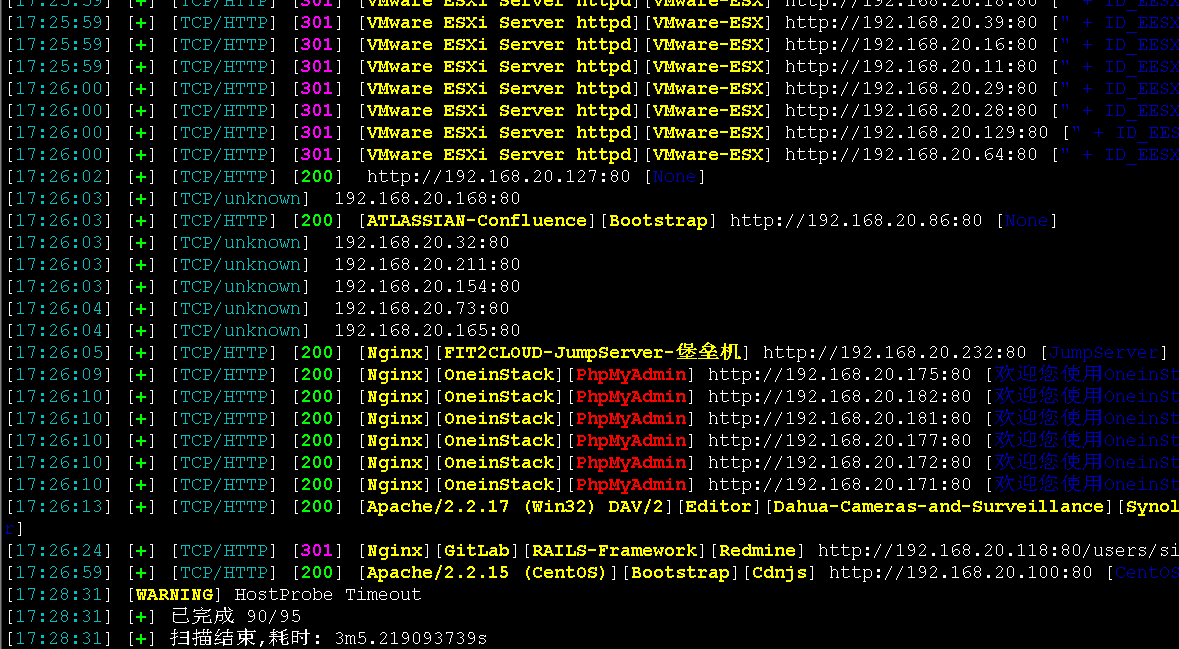Click the URL http://192.168.20.16:80
The width and height of the screenshot is (1179, 649).
point(911,44)
